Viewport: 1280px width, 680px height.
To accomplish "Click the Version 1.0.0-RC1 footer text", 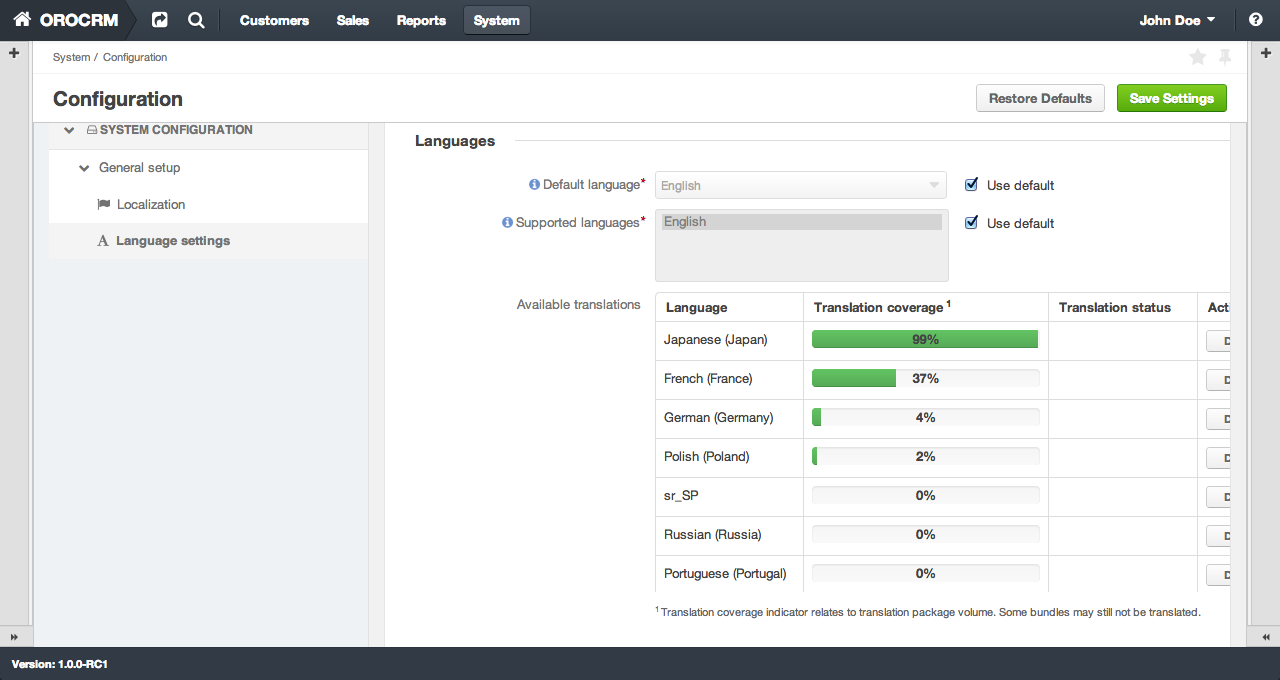I will [60, 664].
